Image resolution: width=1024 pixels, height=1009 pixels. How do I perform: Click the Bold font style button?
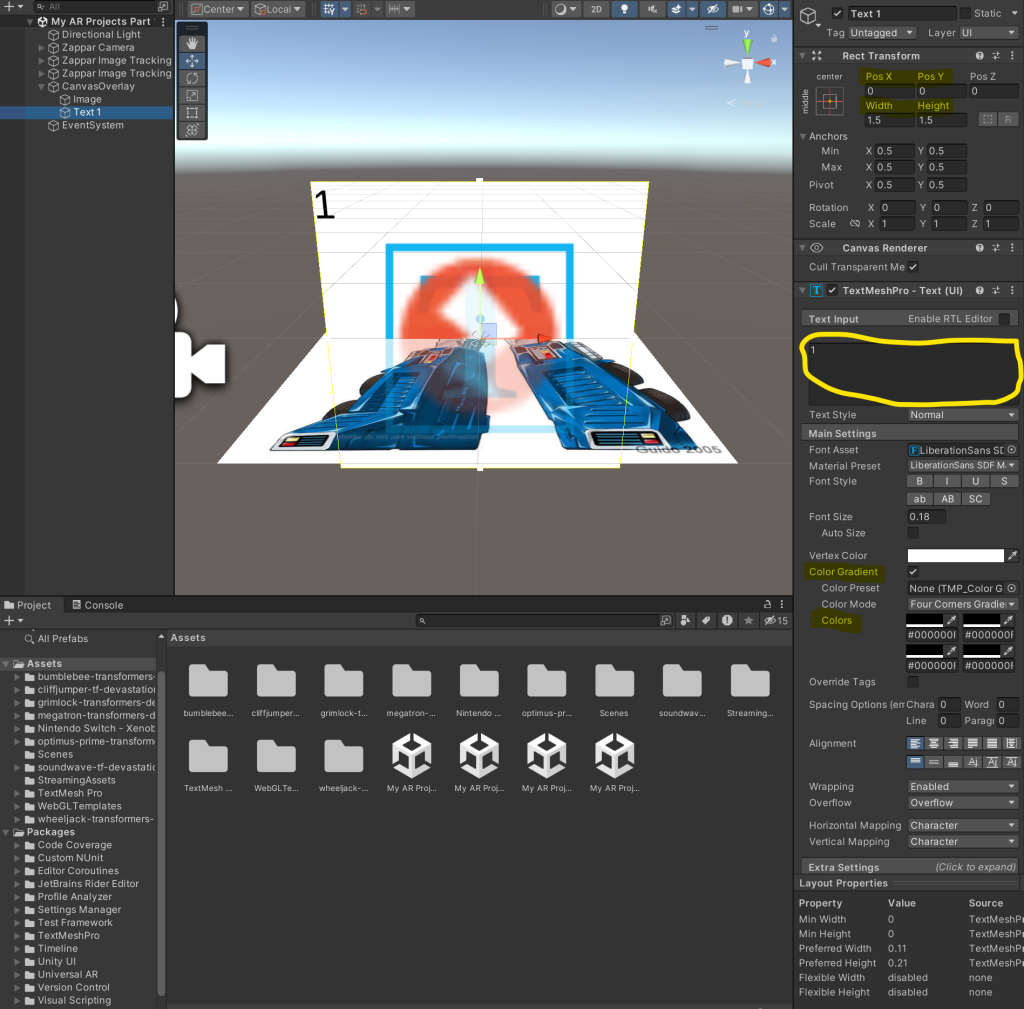pyautogui.click(x=919, y=482)
